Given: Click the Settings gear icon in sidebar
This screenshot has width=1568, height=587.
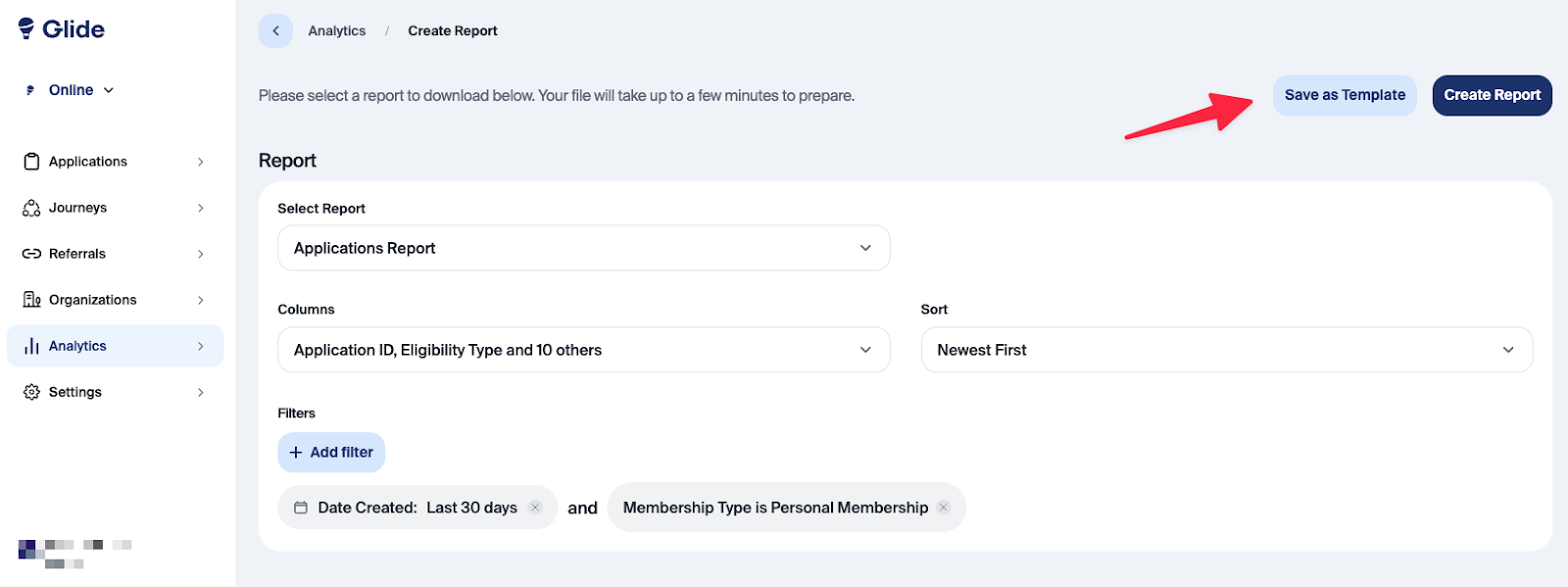Looking at the screenshot, I should click(31, 392).
